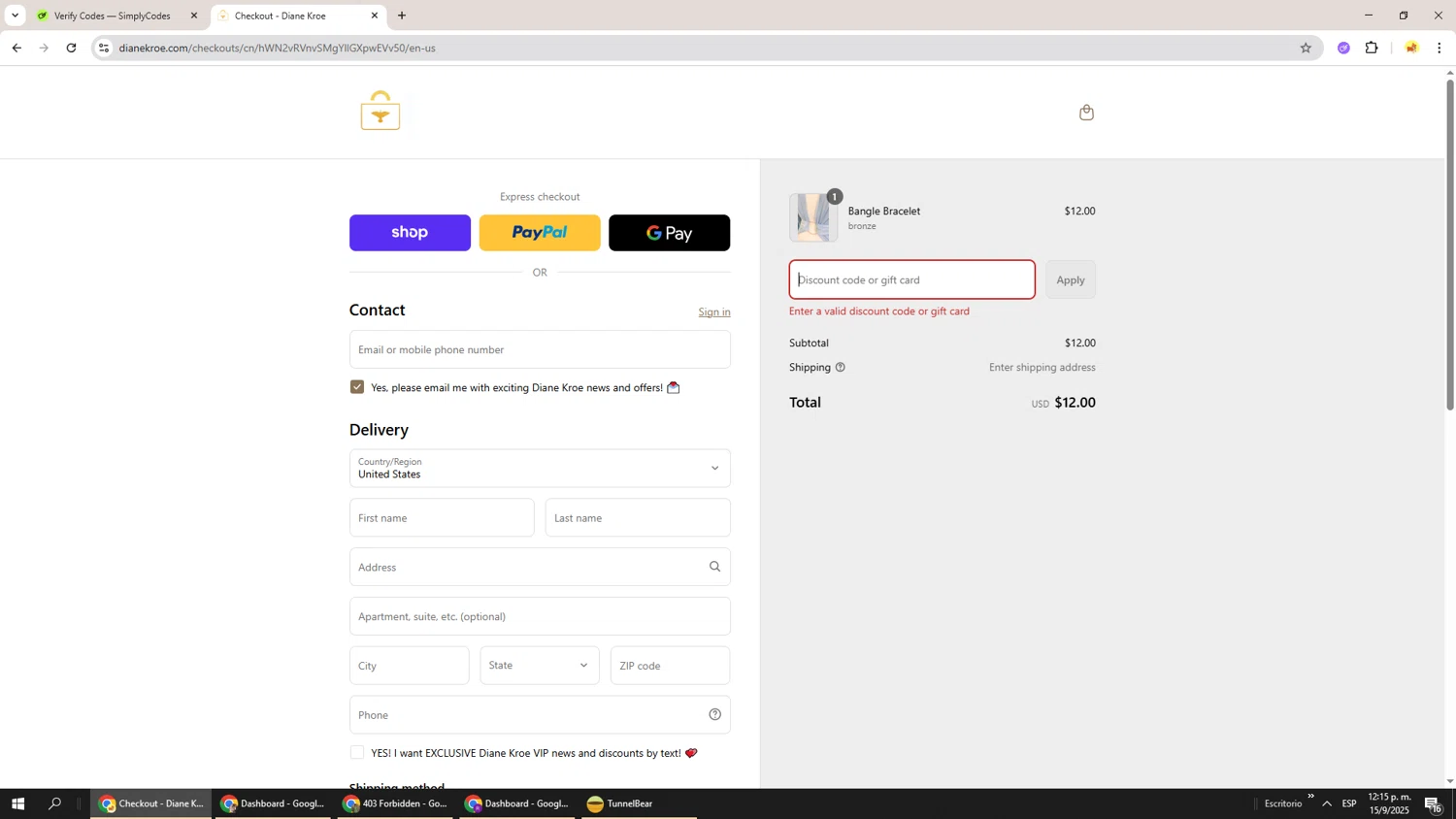Image resolution: width=1456 pixels, height=819 pixels.
Task: Click the address search magnifier icon
Action: tap(714, 567)
